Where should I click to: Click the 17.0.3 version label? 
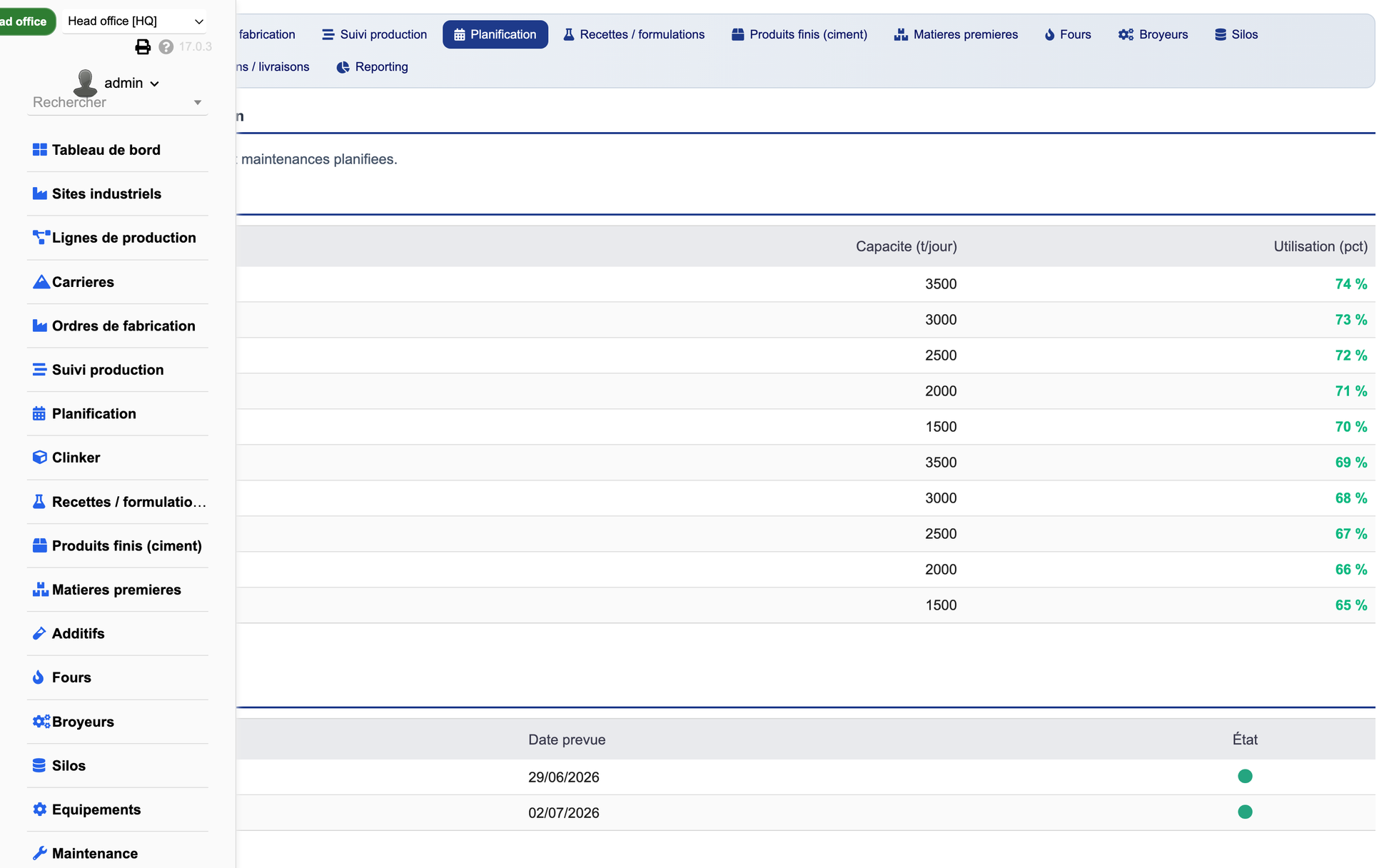tap(196, 46)
